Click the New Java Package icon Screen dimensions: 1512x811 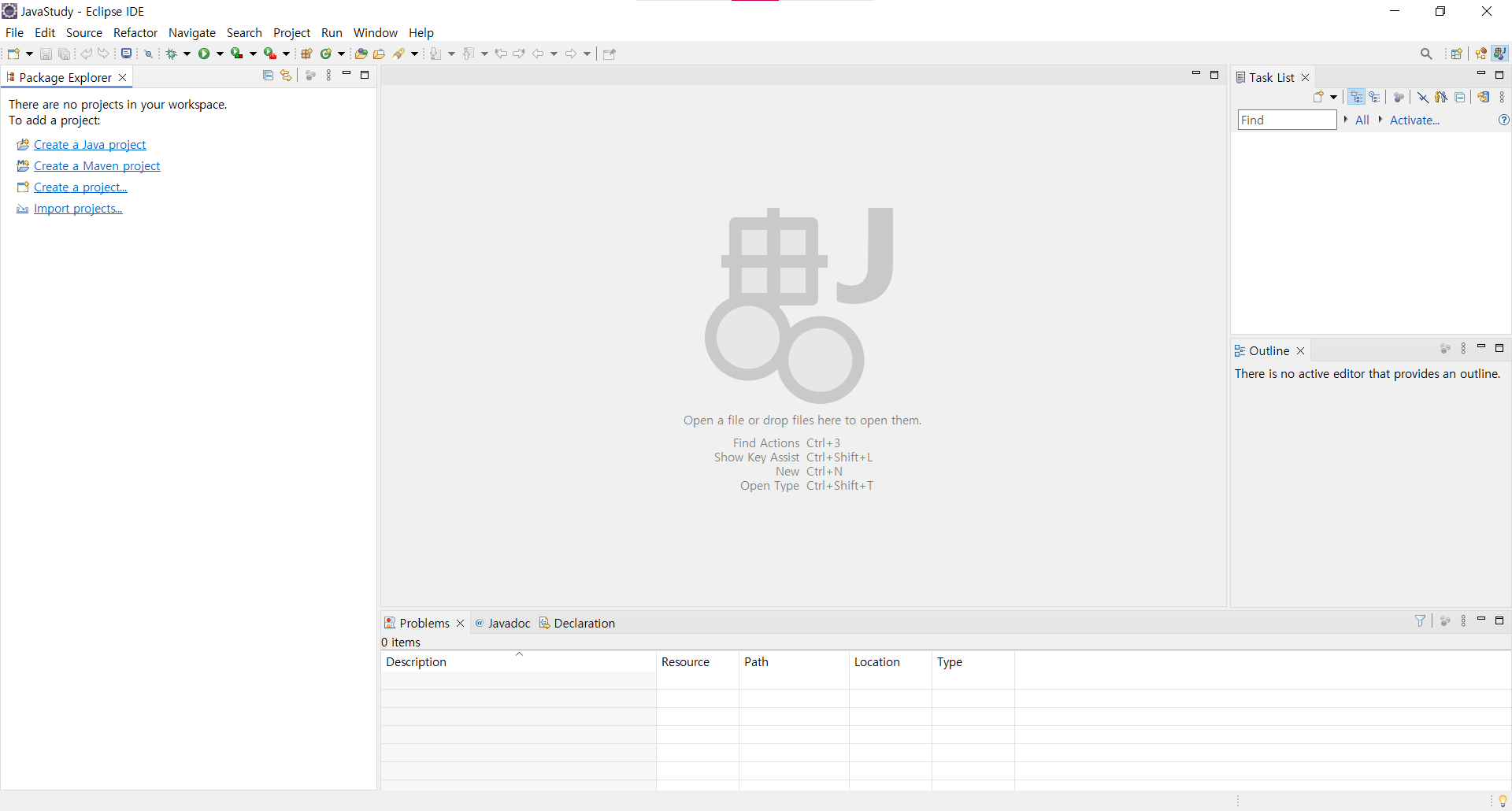tap(307, 54)
